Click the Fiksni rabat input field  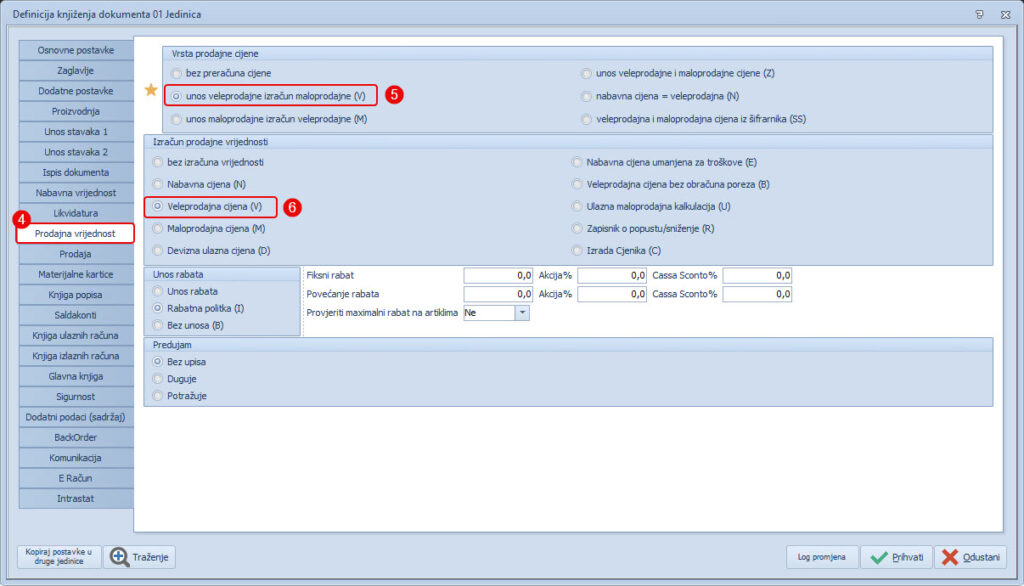(499, 275)
